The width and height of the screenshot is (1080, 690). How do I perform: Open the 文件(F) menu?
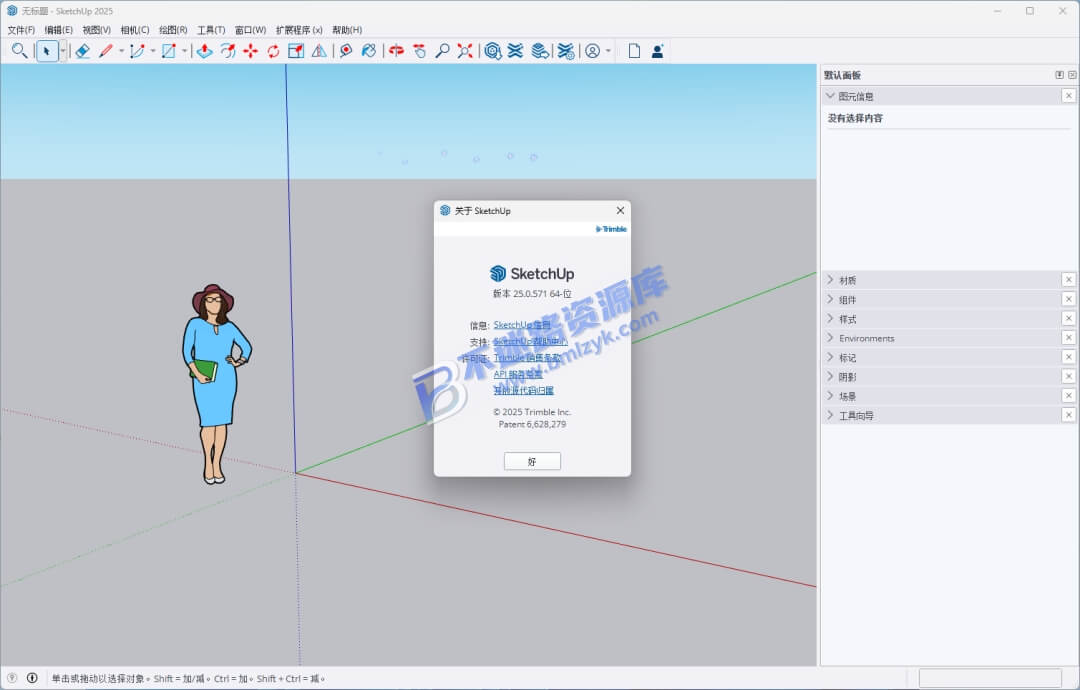[21, 30]
